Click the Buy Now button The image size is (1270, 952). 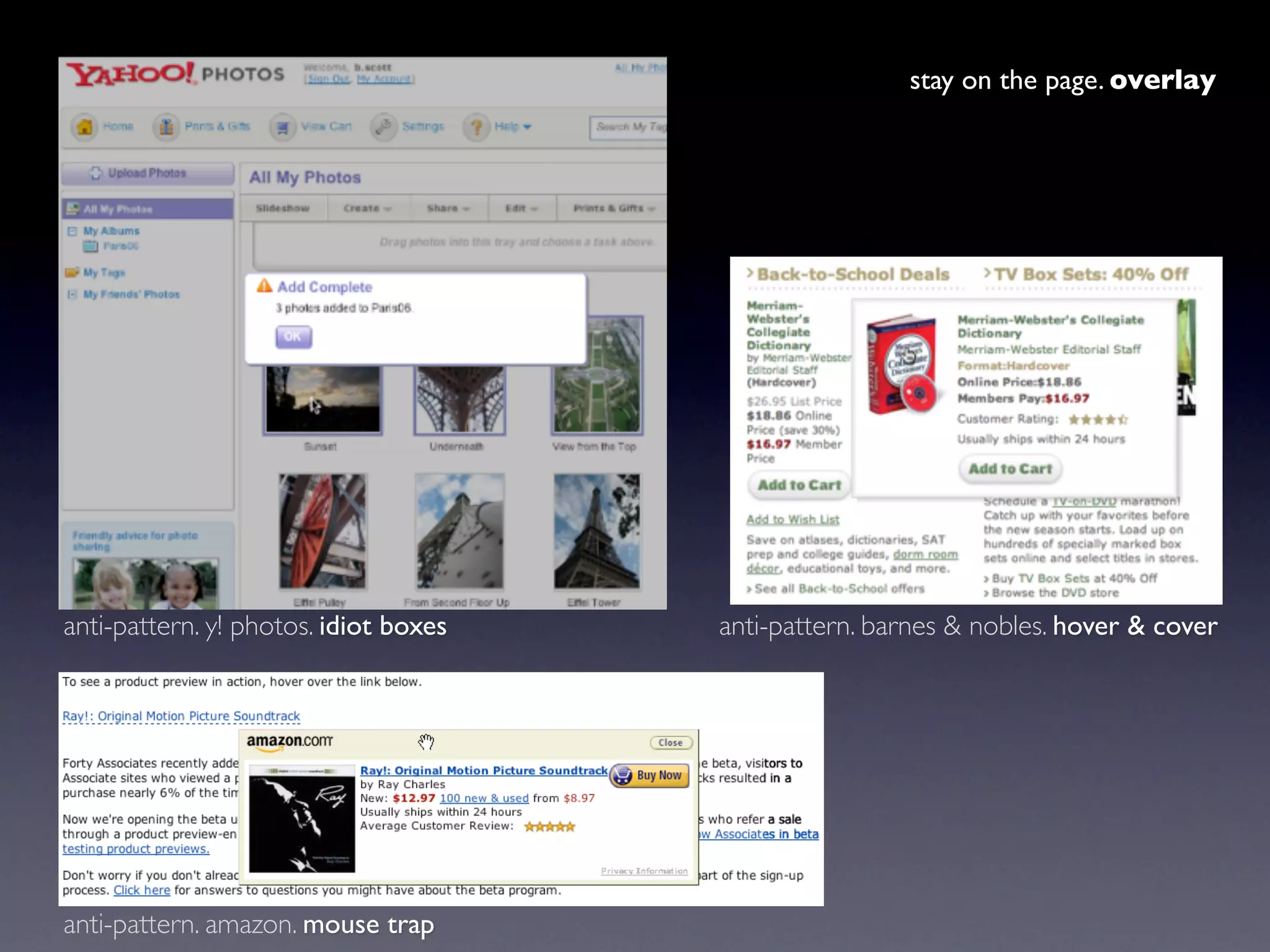[650, 775]
